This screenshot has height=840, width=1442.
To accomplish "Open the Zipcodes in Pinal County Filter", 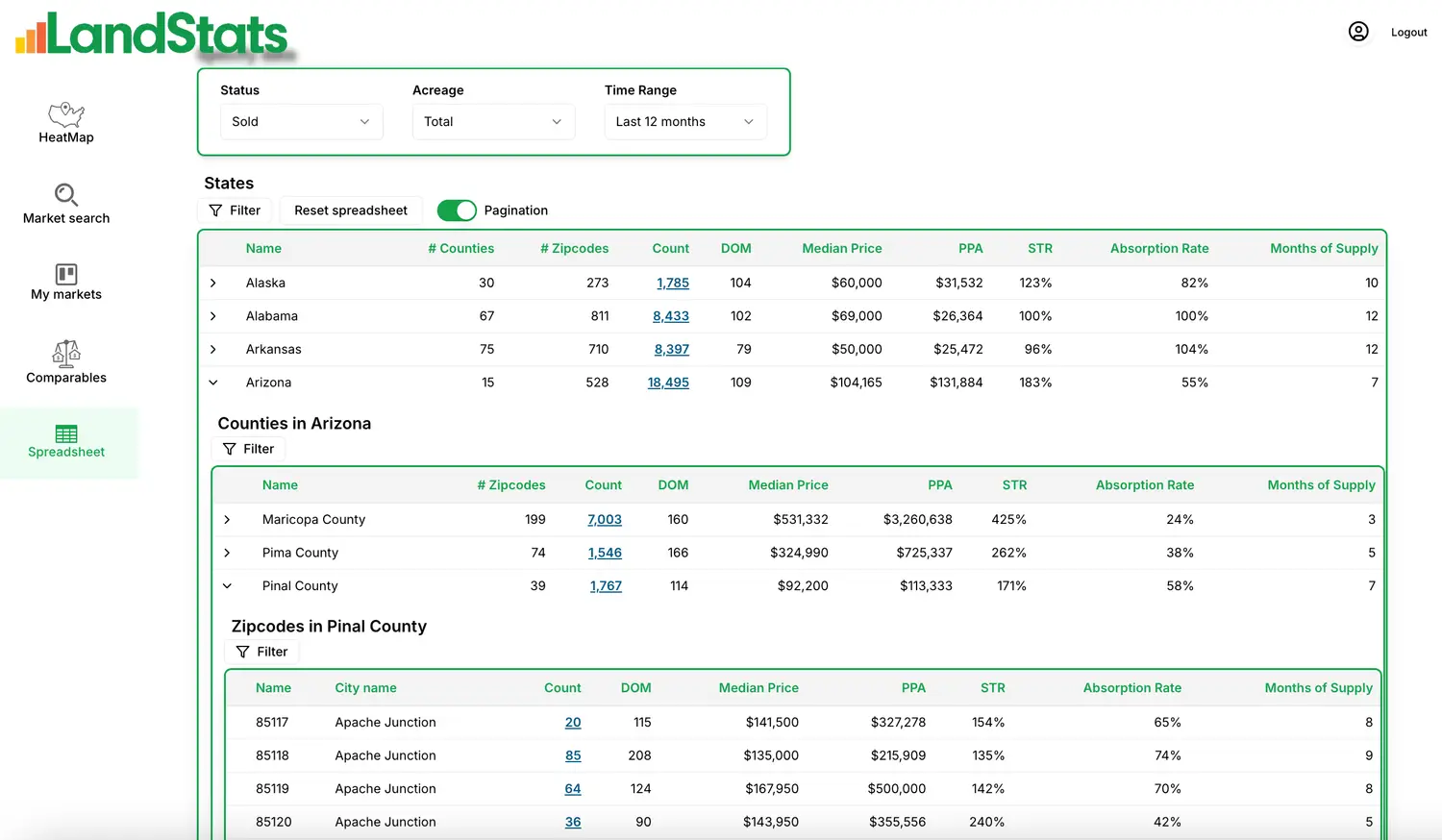I will click(262, 652).
